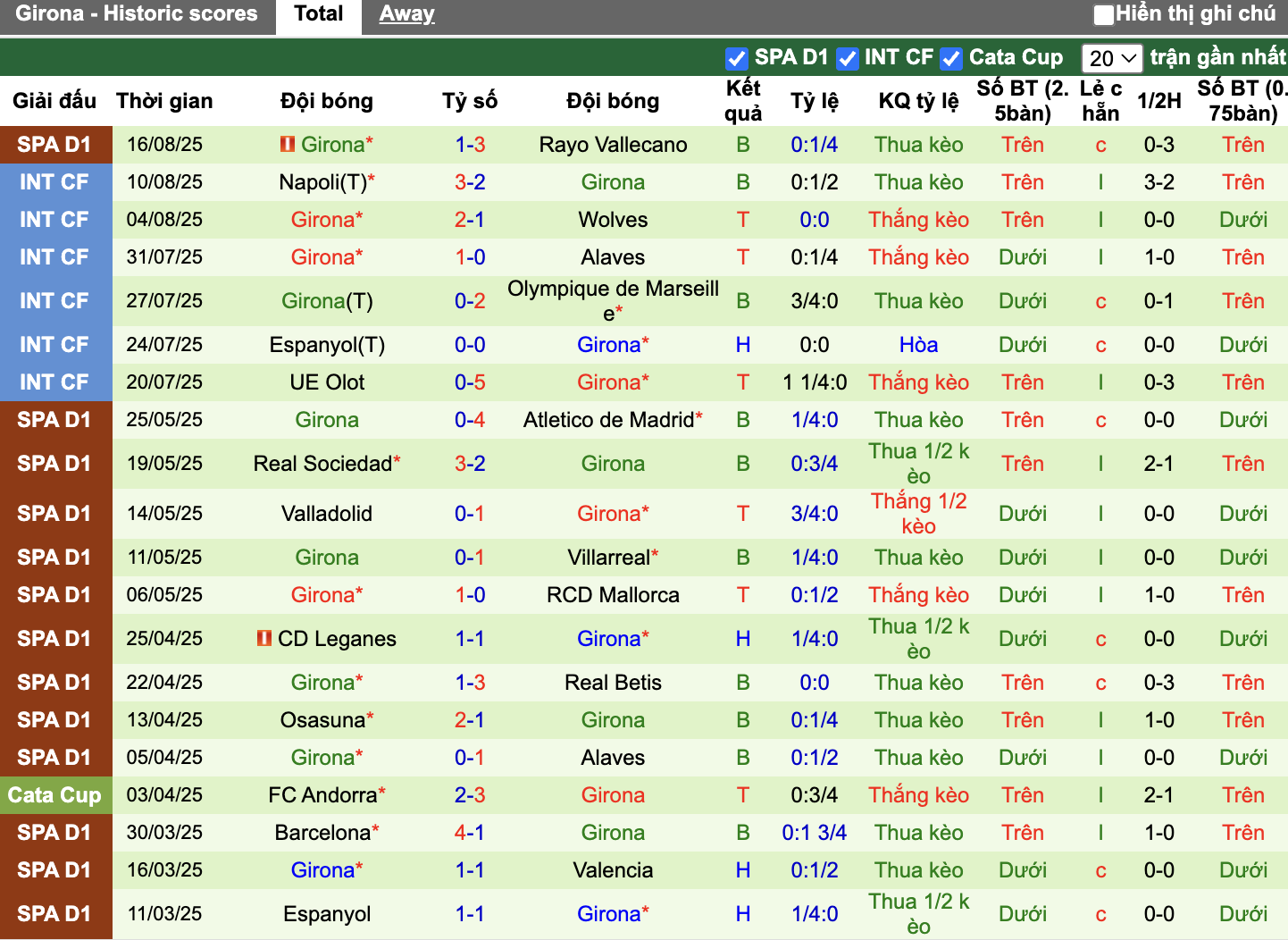Click the Lẻ chẵn column header
This screenshot has width=1288, height=940.
pos(1100,100)
